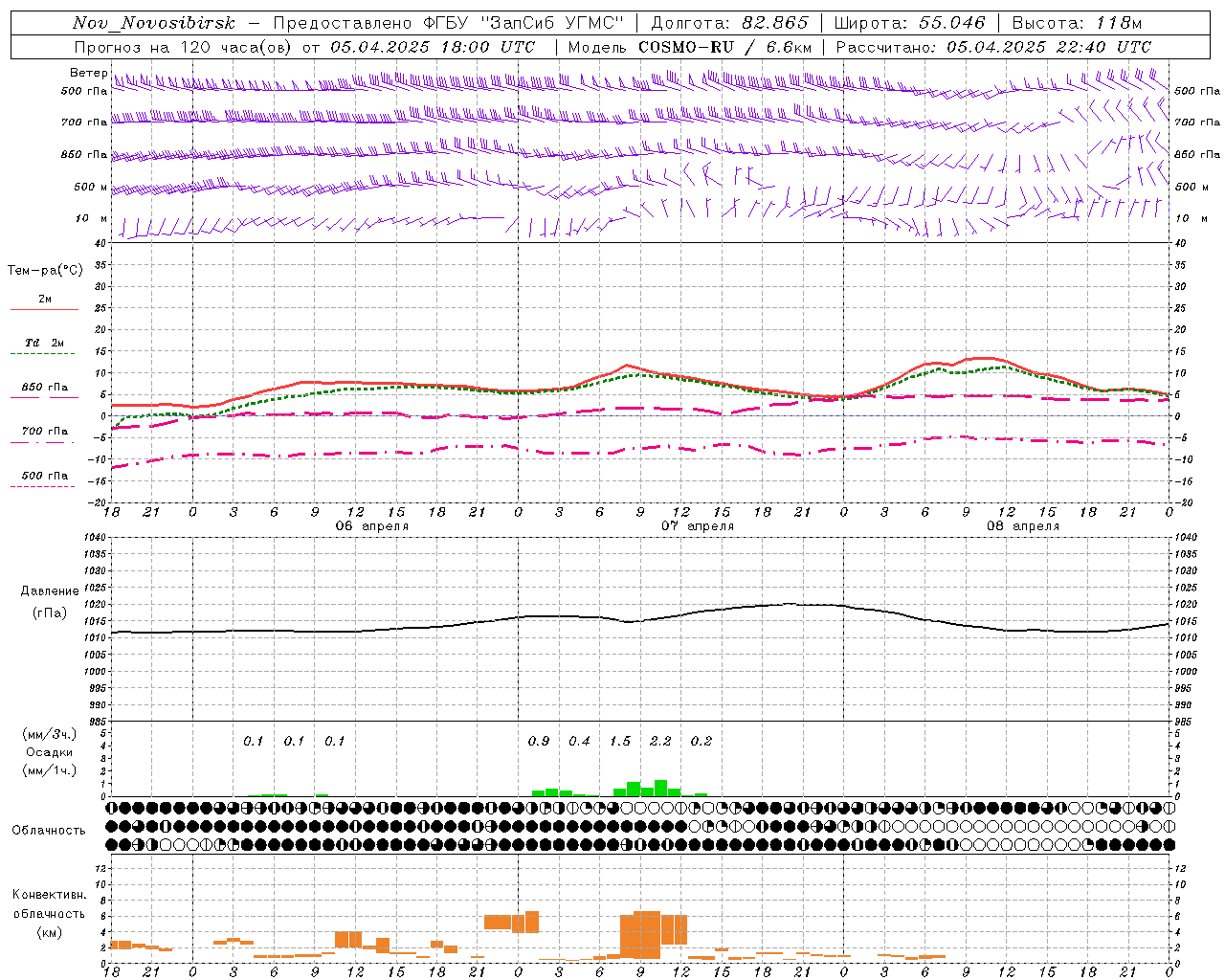The height and width of the screenshot is (980, 1225).
Task: Click the "(мм/1ч.)" units label
Action: [x=49, y=769]
